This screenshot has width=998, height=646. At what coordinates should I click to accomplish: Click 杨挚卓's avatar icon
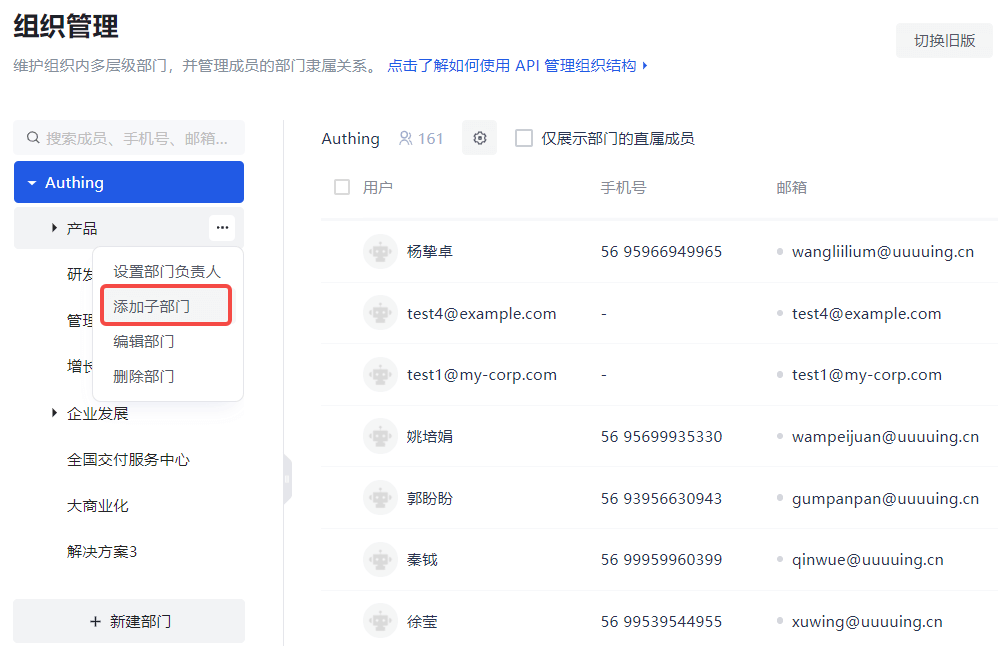click(x=380, y=251)
